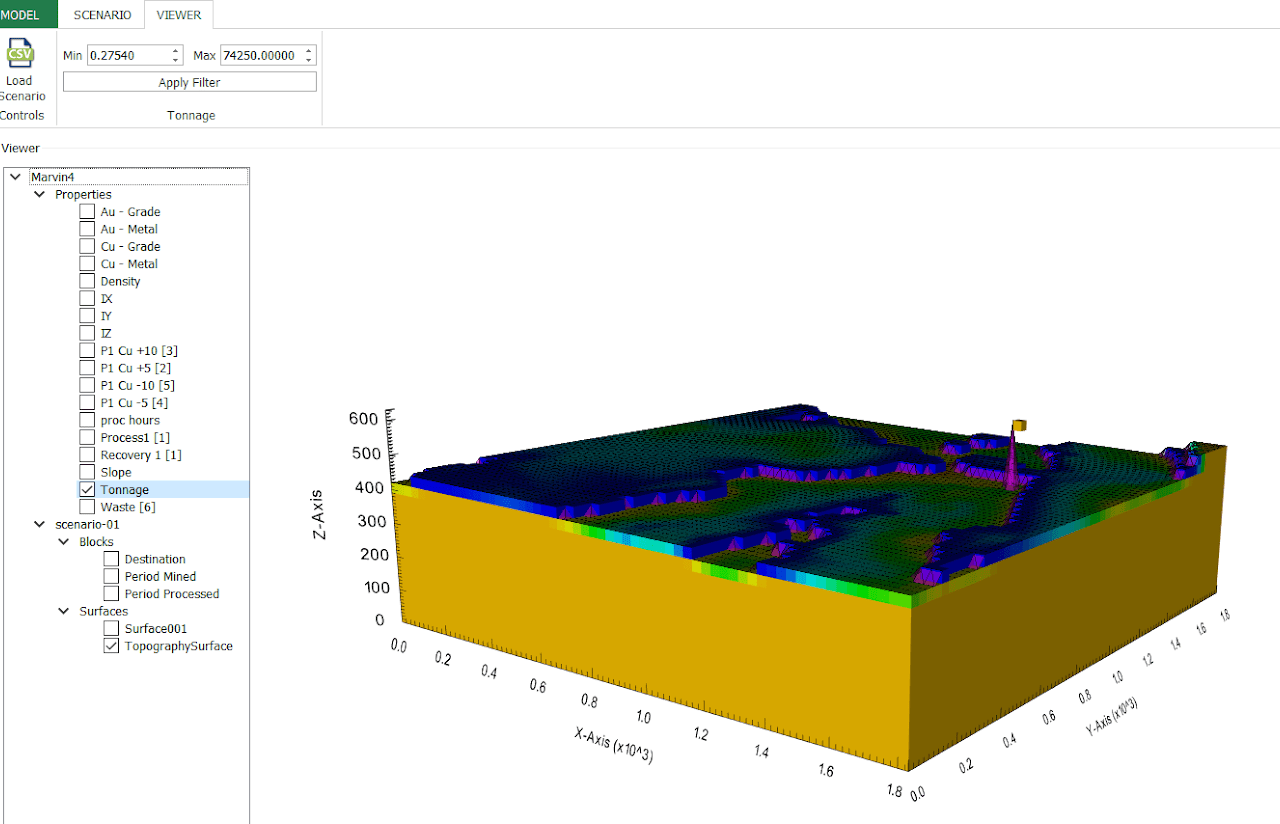
Task: Increase the Min tonnage value with up arrow
Action: coord(176,51)
